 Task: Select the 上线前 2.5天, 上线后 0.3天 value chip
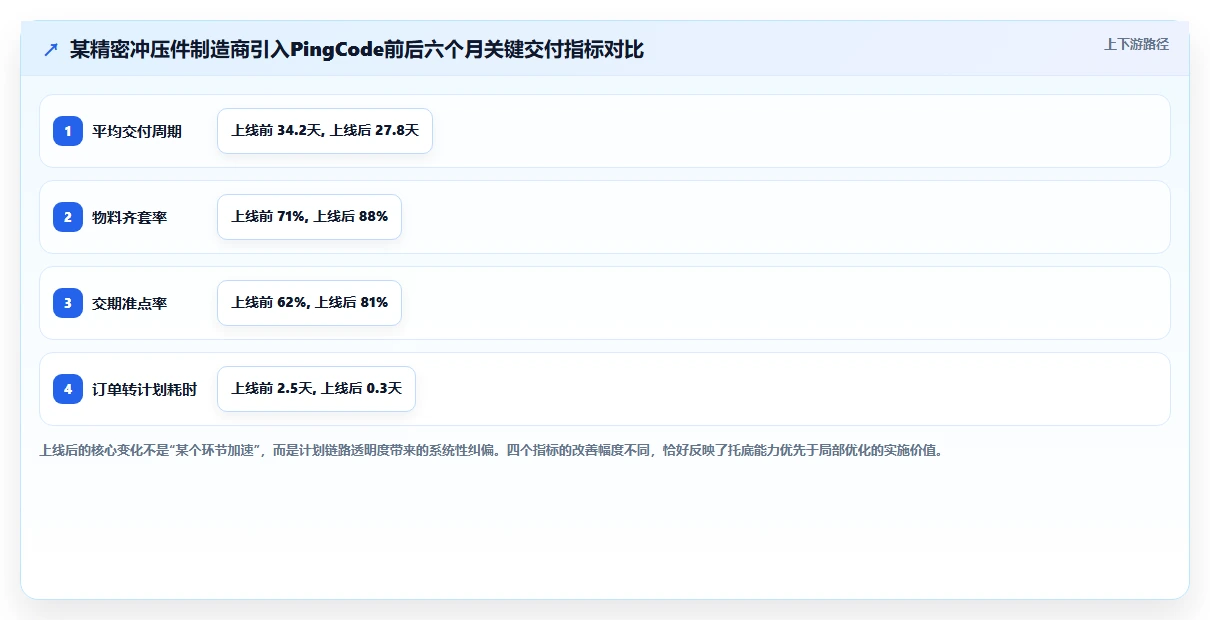click(x=316, y=389)
